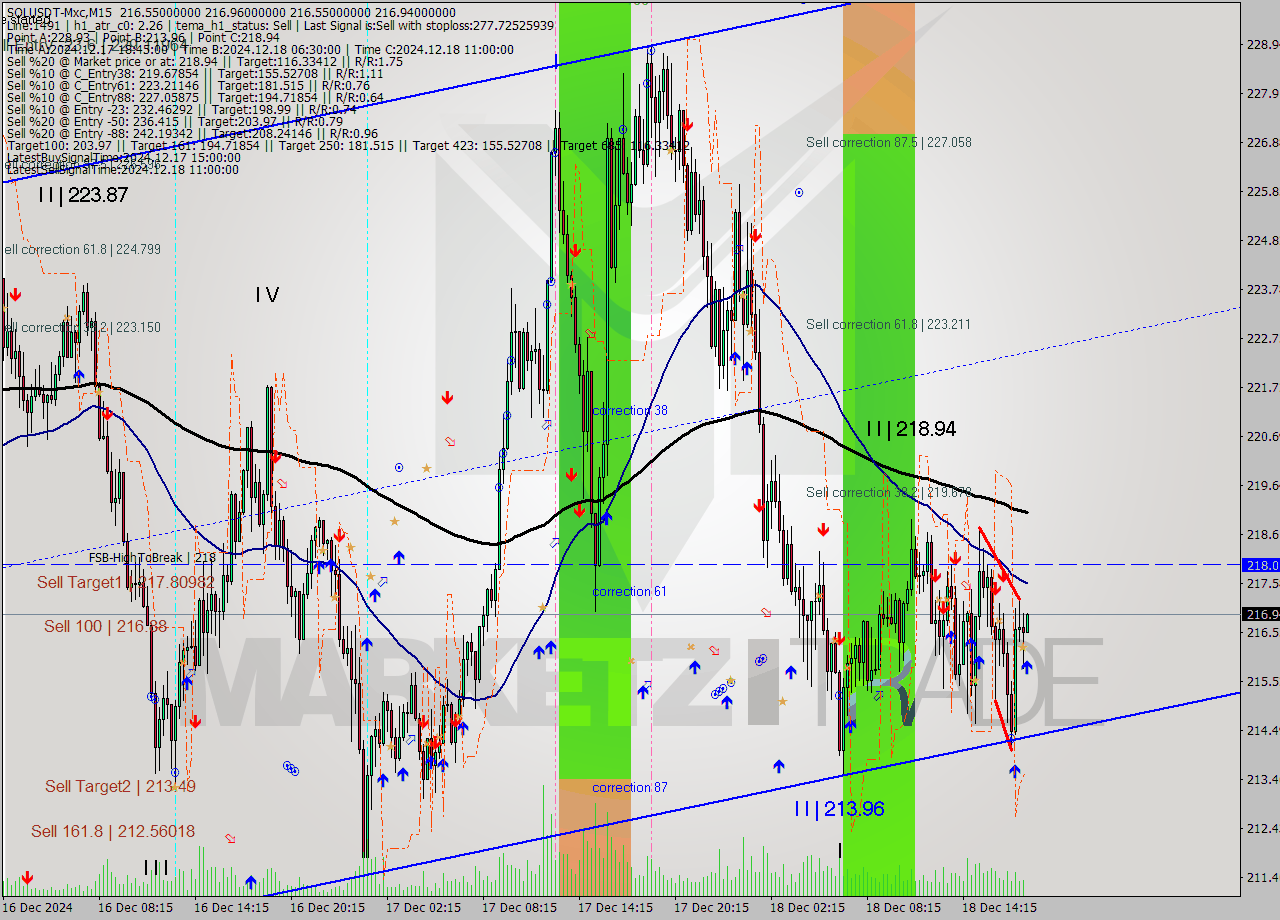The height and width of the screenshot is (920, 1280).
Task: Click the current price 216.9 axis marker
Action: tap(1261, 614)
